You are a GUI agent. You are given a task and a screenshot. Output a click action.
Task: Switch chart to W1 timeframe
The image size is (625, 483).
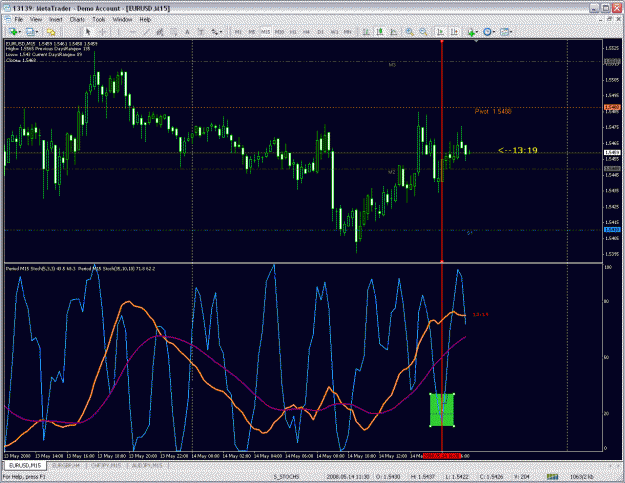click(334, 32)
